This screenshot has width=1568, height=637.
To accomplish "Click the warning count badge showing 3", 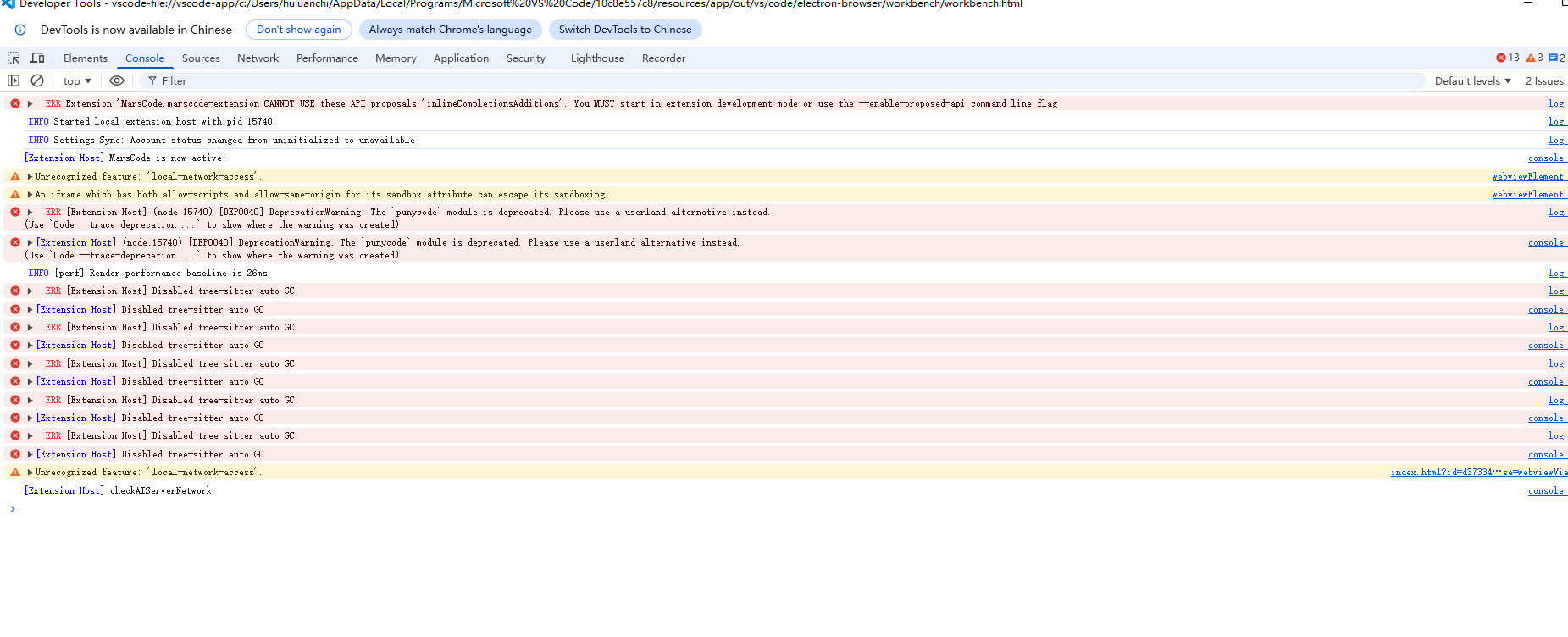I will (x=1534, y=58).
